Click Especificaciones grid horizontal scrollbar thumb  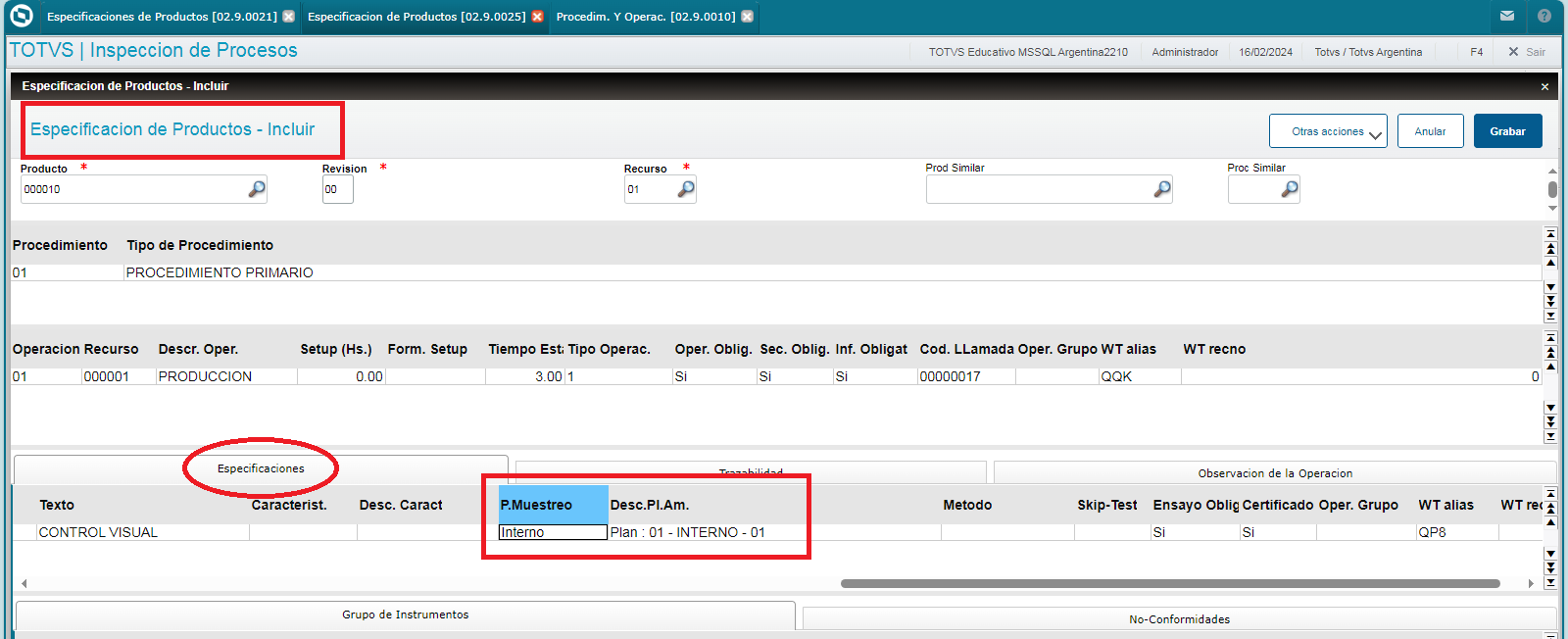[x=1170, y=583]
